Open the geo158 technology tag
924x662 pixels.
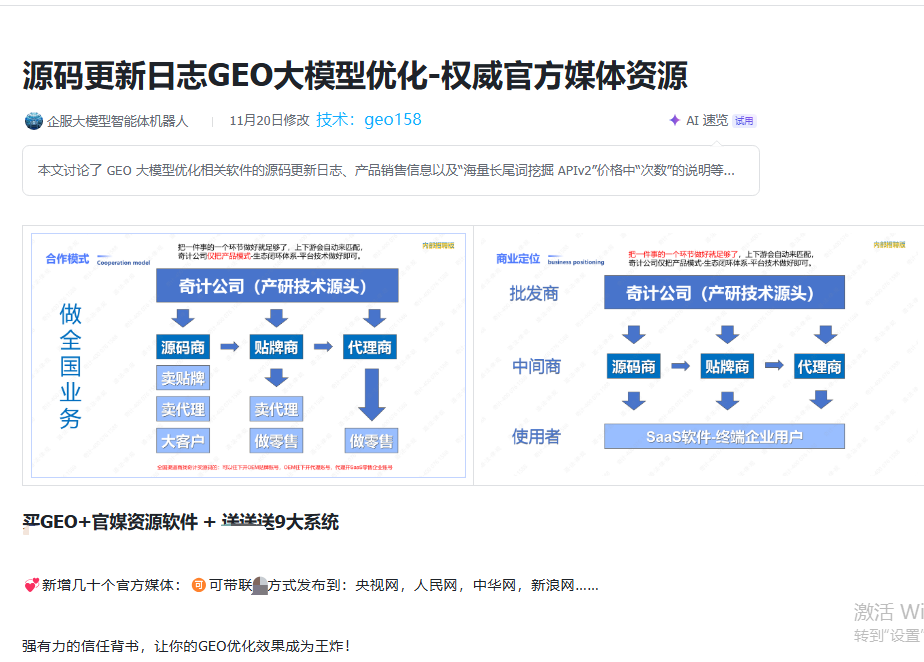pos(395,119)
